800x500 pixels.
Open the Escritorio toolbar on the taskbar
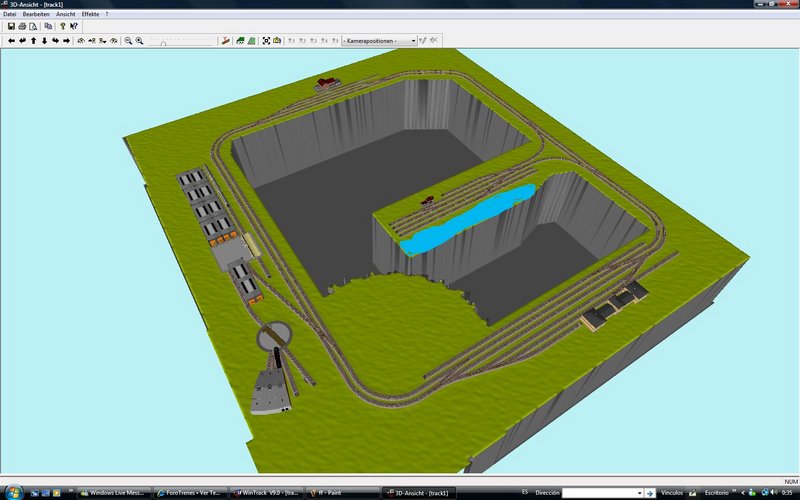coord(716,493)
